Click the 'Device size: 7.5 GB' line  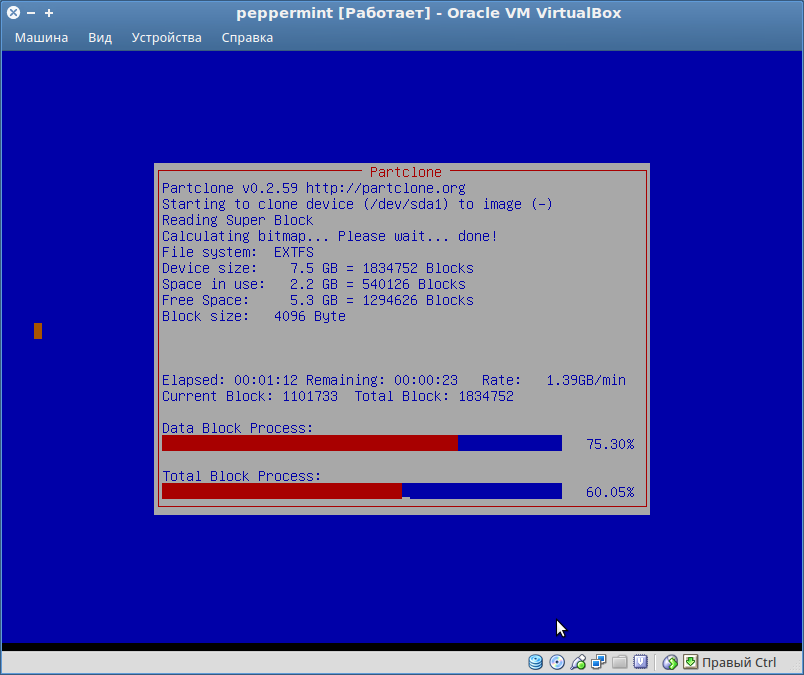[318, 268]
